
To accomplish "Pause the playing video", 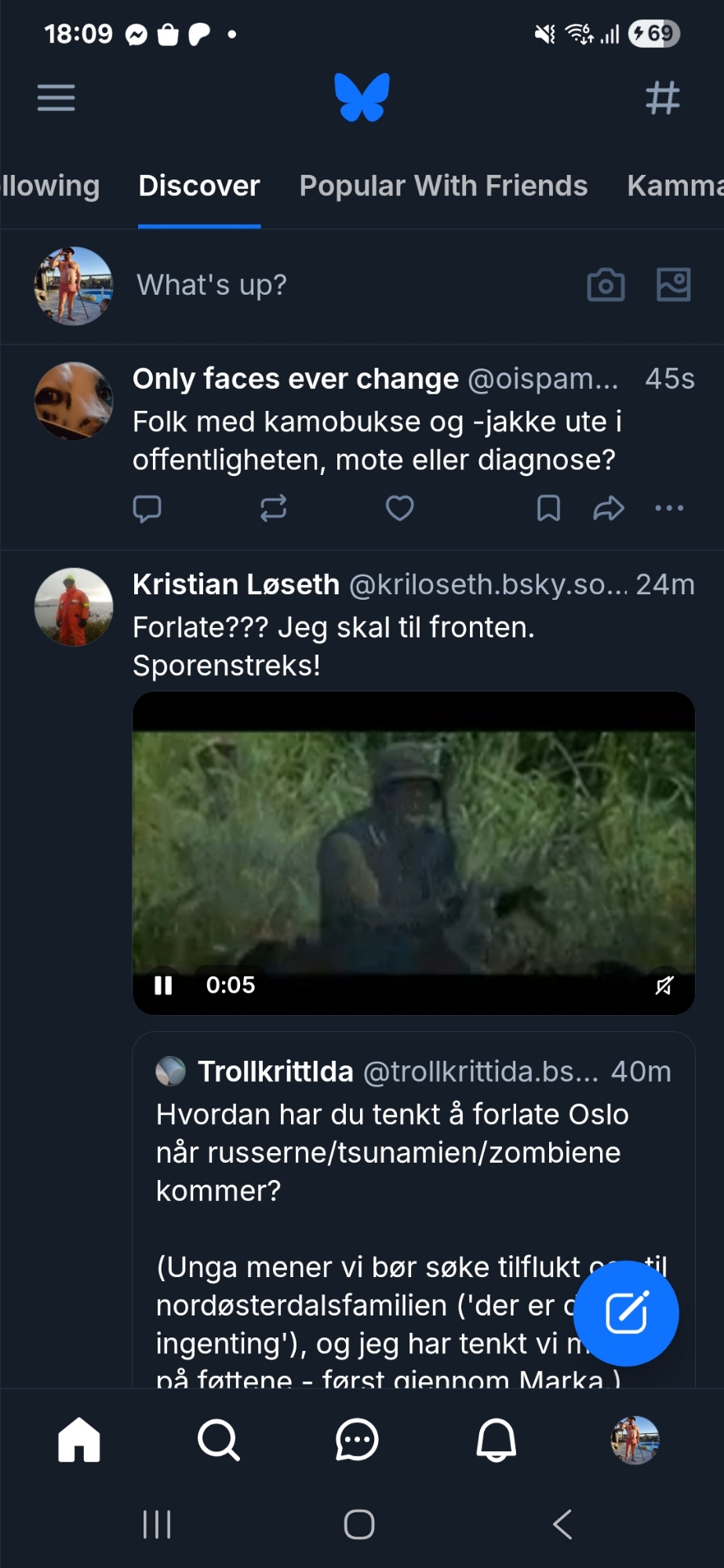I will (163, 985).
